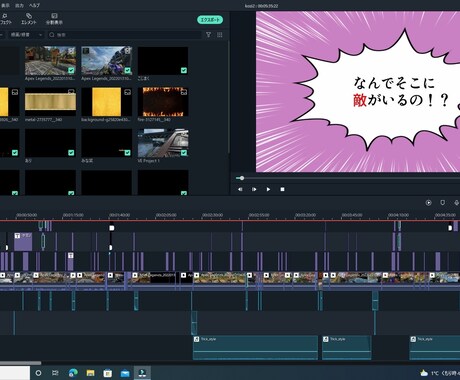Select the first Apex Legends street thumbnail

(x=50, y=61)
